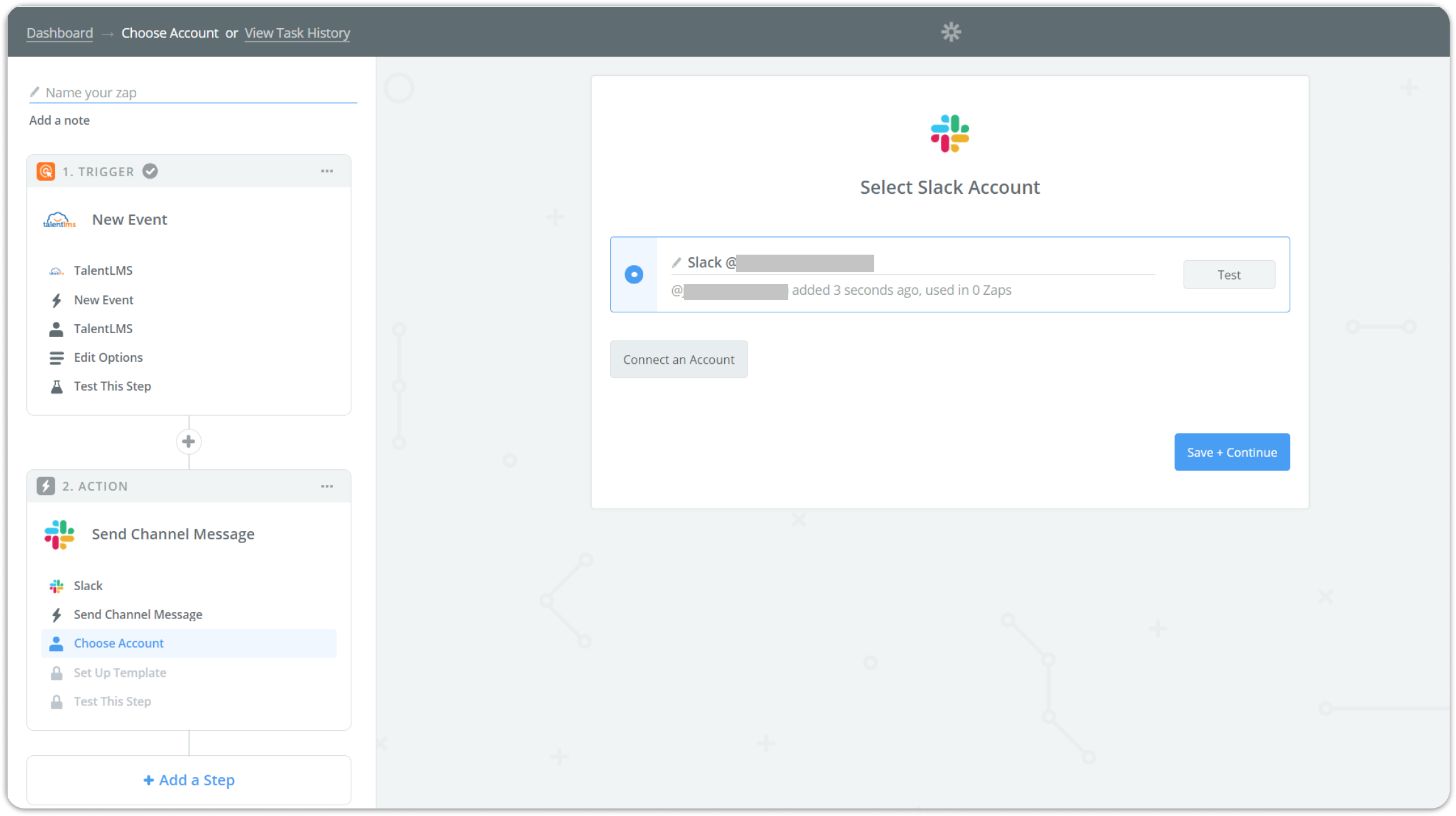Click the TalentLMS app icon in the trigger step
The height and width of the screenshot is (816, 1456).
pos(60,220)
